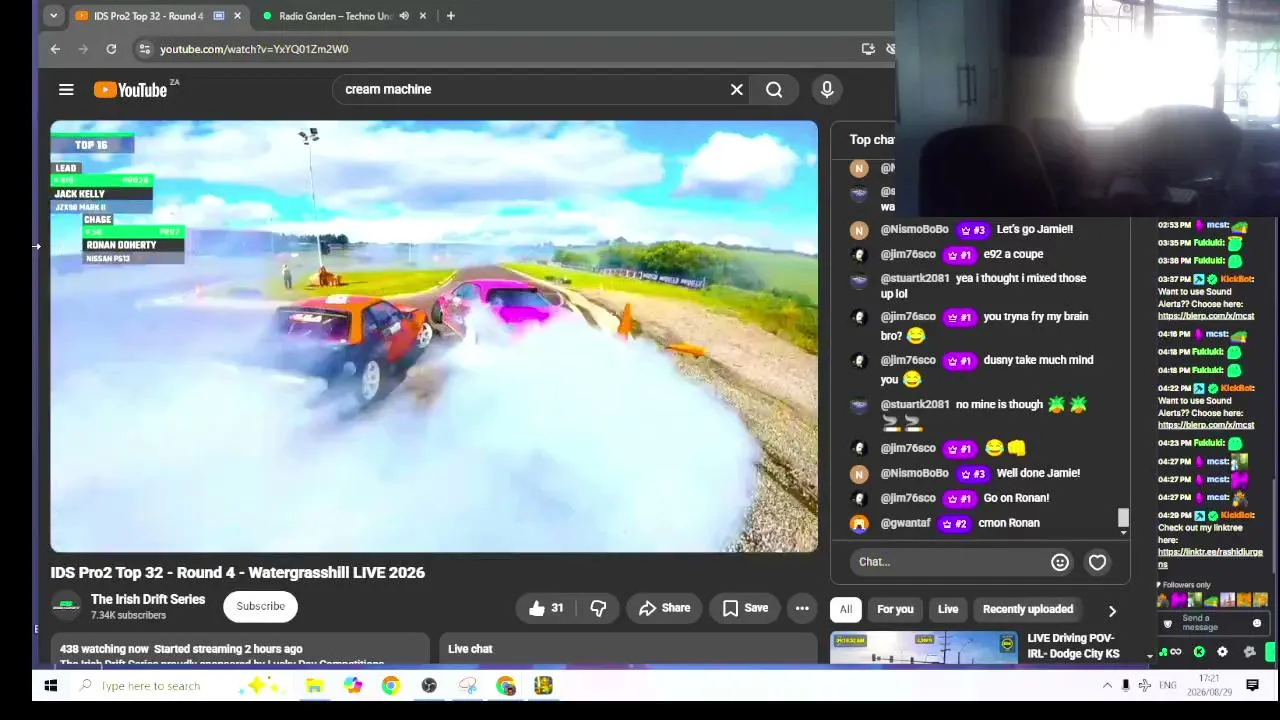Show more filter chips with right arrow
The image size is (1280, 720).
(1112, 610)
